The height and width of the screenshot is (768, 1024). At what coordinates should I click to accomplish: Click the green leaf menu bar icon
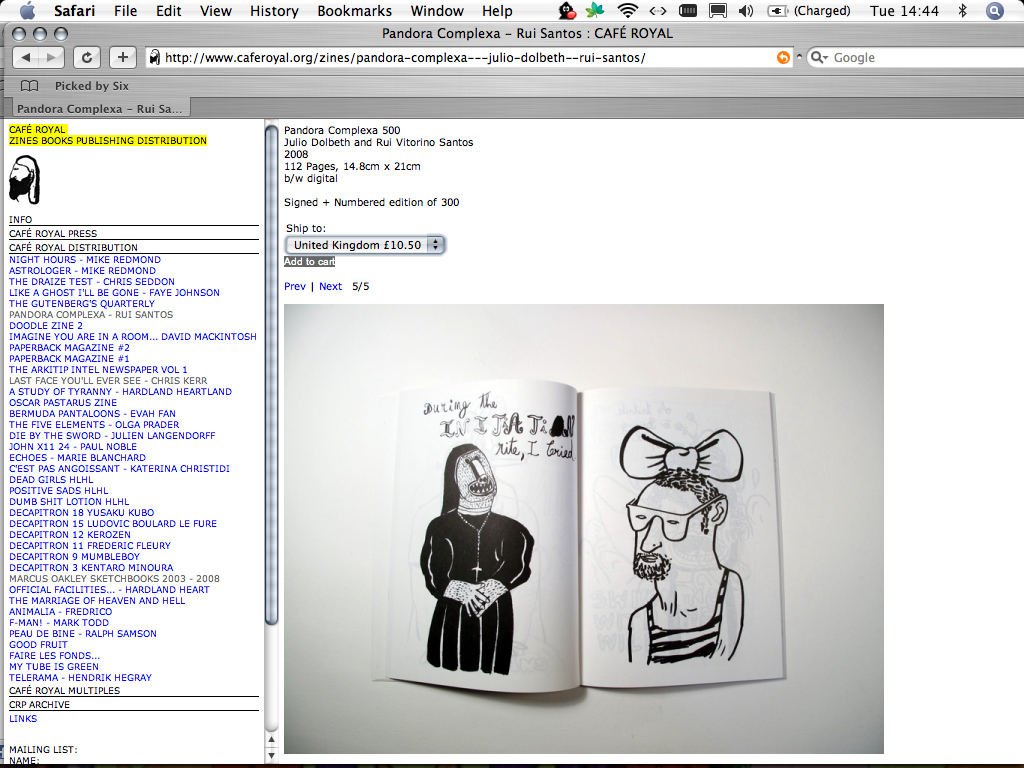point(595,10)
